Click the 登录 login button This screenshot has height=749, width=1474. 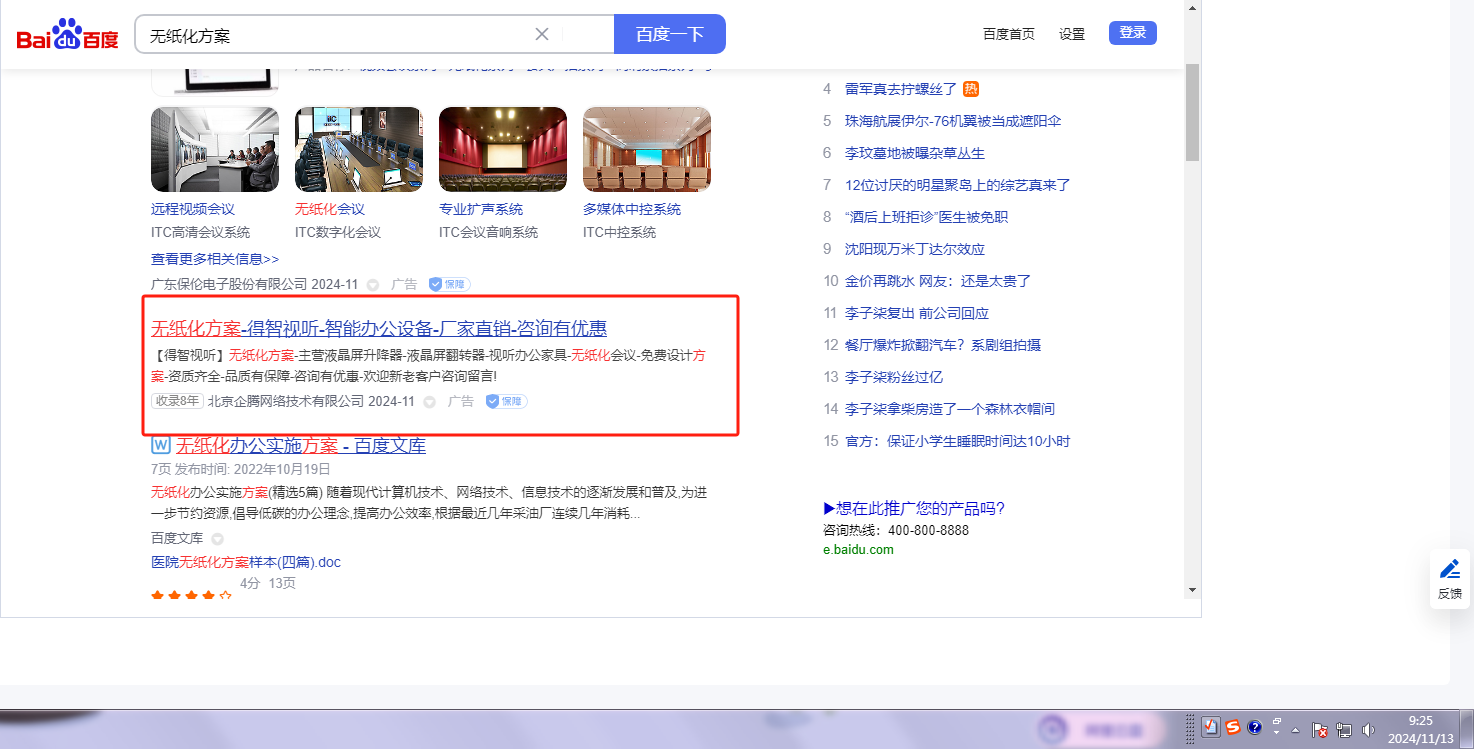tap(1132, 33)
